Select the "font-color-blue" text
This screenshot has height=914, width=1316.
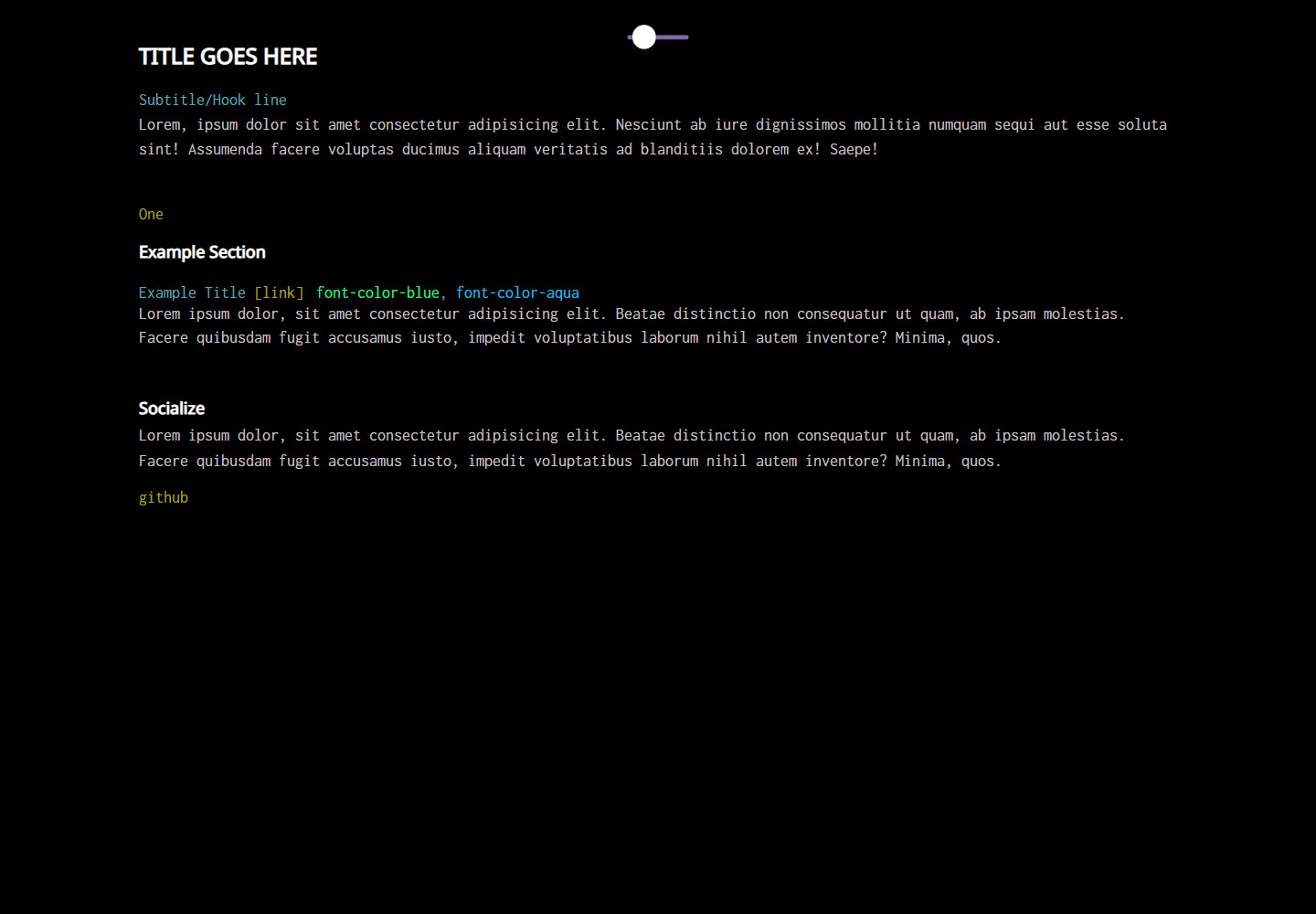(x=377, y=292)
